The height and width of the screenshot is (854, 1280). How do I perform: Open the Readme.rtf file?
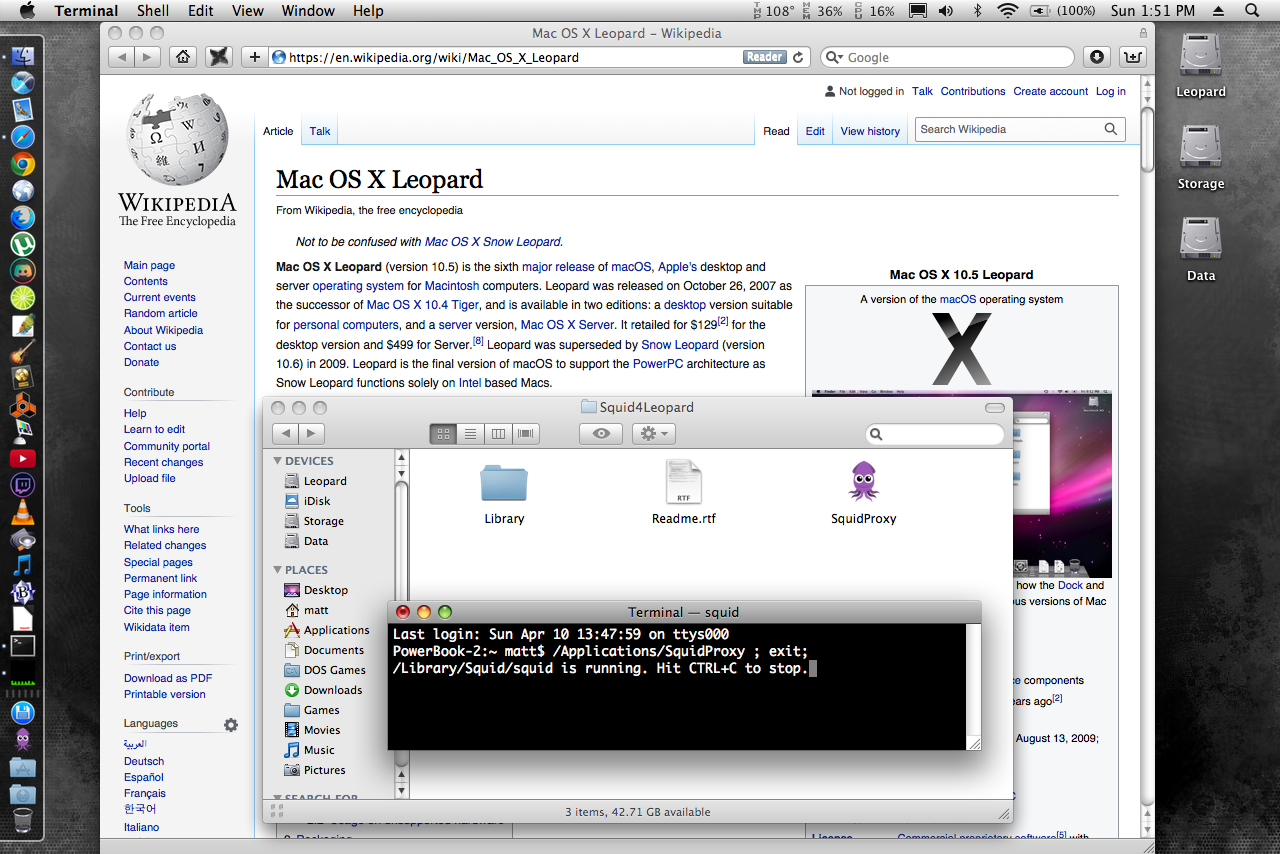[684, 481]
